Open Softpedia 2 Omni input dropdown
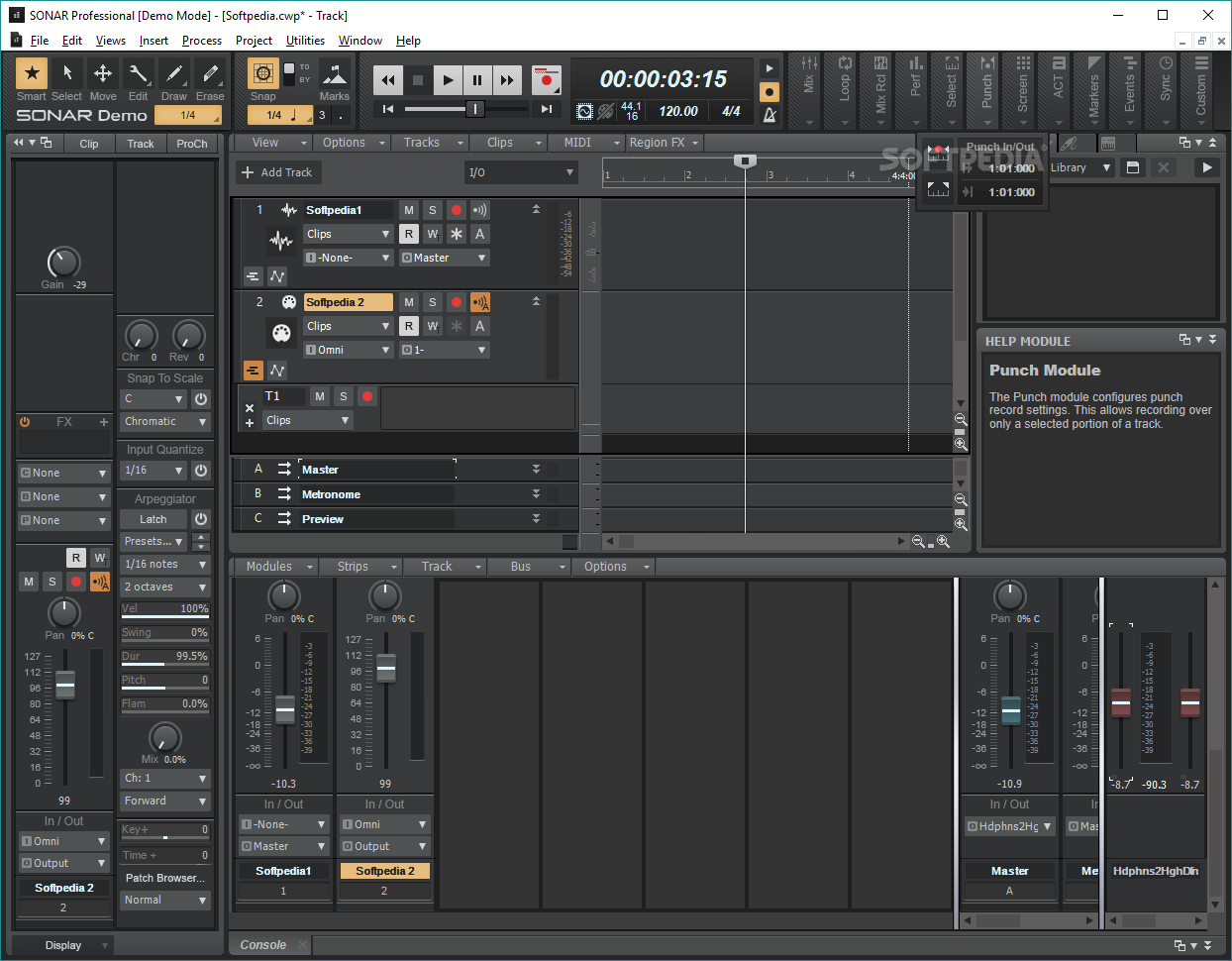This screenshot has width=1232, height=961. tap(349, 350)
